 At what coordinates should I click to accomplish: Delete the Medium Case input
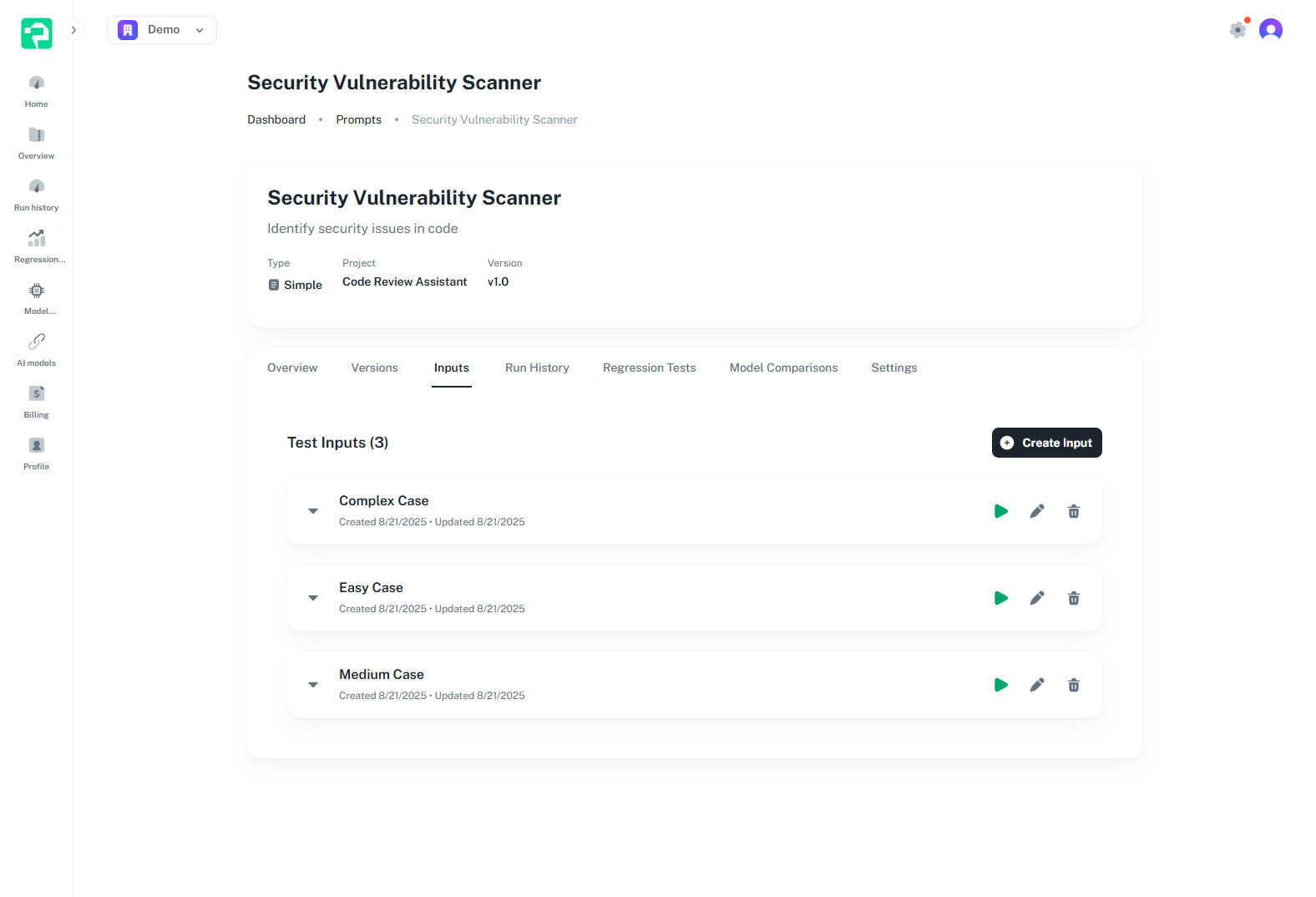(x=1073, y=685)
